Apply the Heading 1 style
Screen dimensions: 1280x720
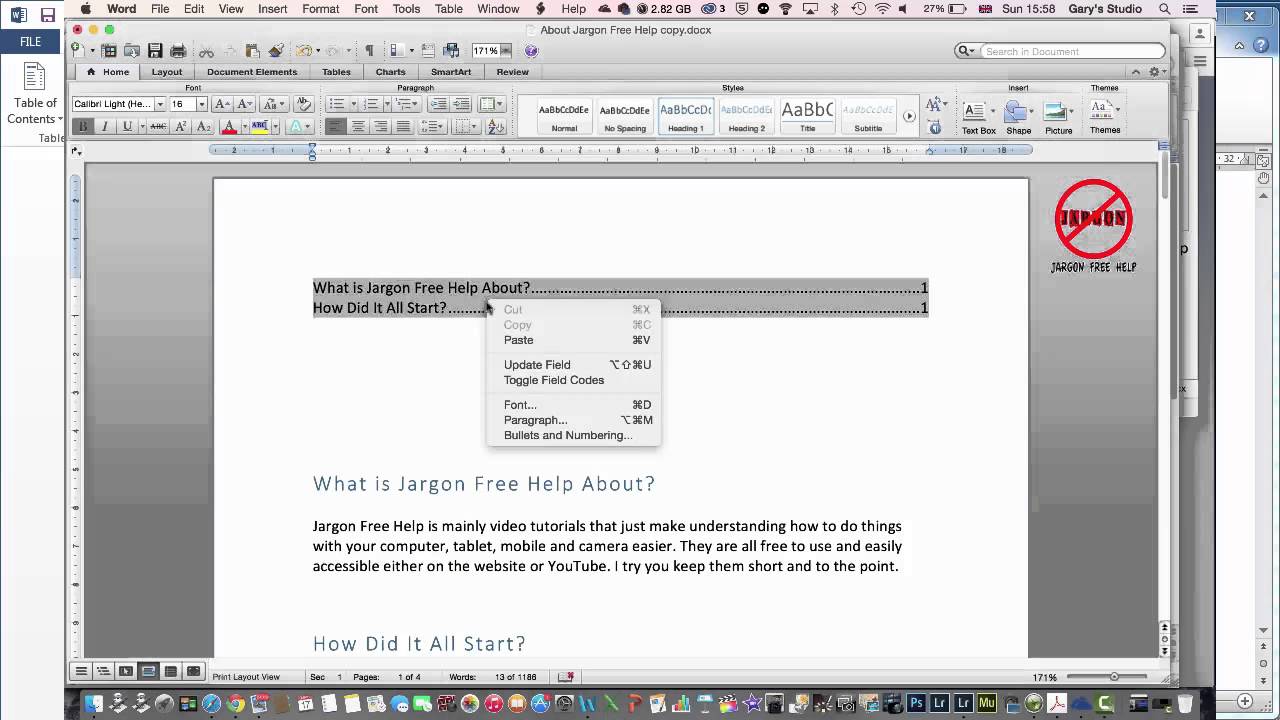pos(686,117)
